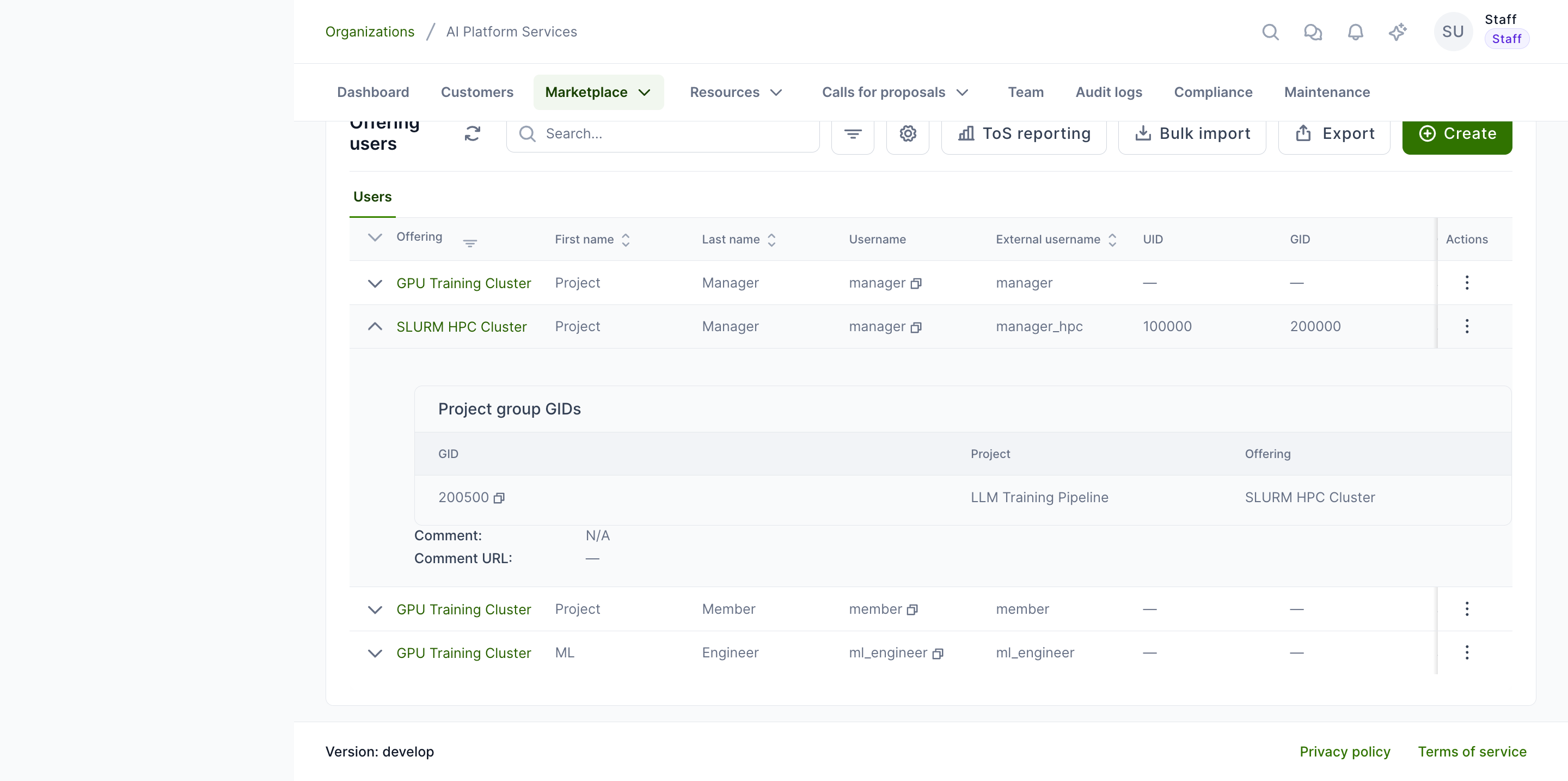Follow the Organizations breadcrumb link
1568x781 pixels.
pos(370,32)
